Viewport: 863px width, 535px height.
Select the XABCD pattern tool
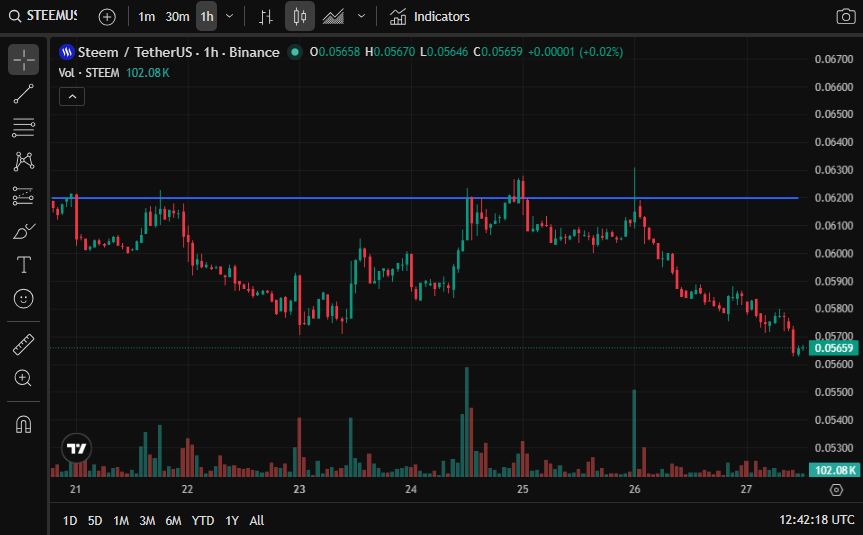[24, 161]
